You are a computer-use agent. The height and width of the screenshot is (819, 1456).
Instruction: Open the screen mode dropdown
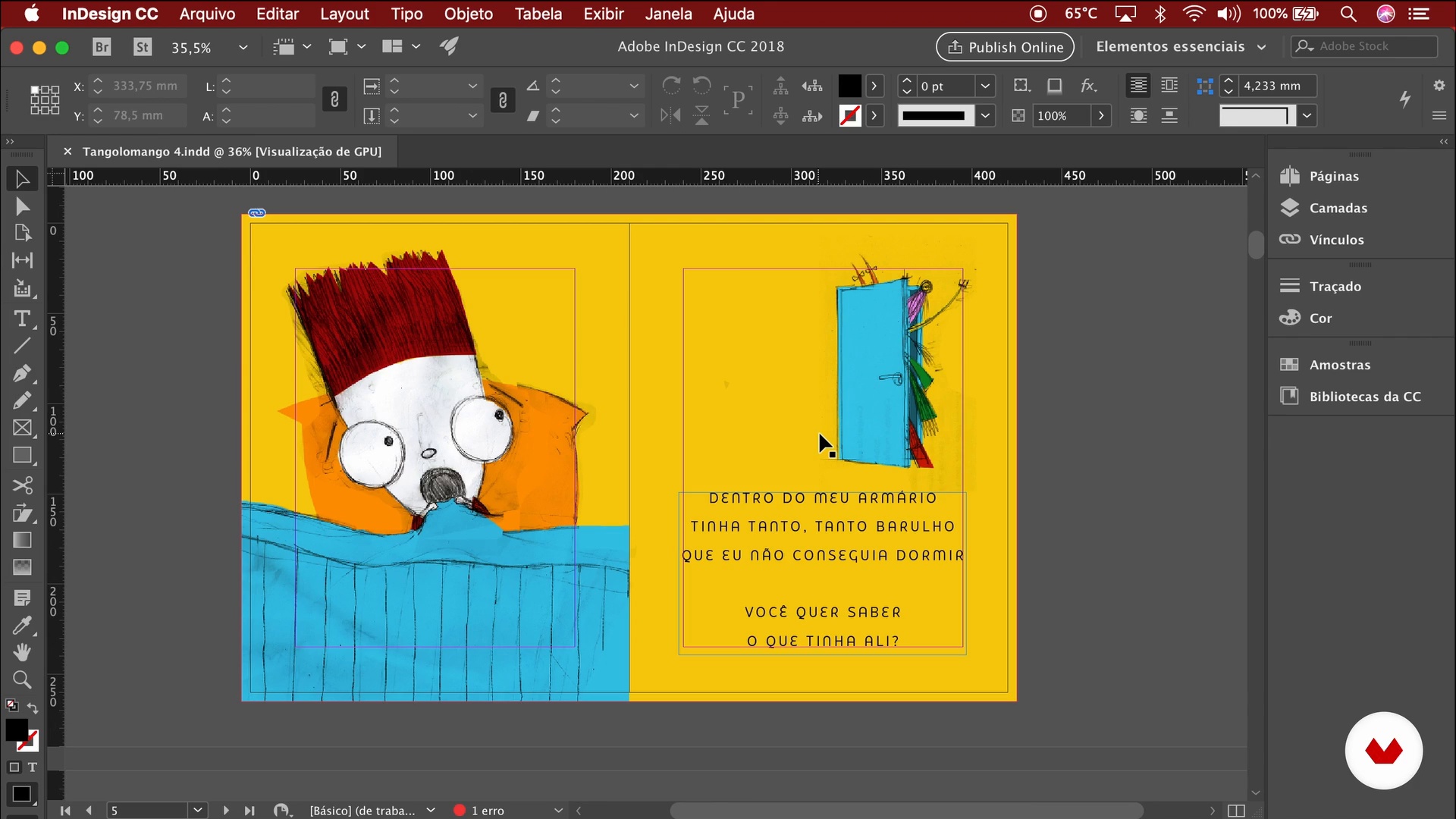pos(347,47)
